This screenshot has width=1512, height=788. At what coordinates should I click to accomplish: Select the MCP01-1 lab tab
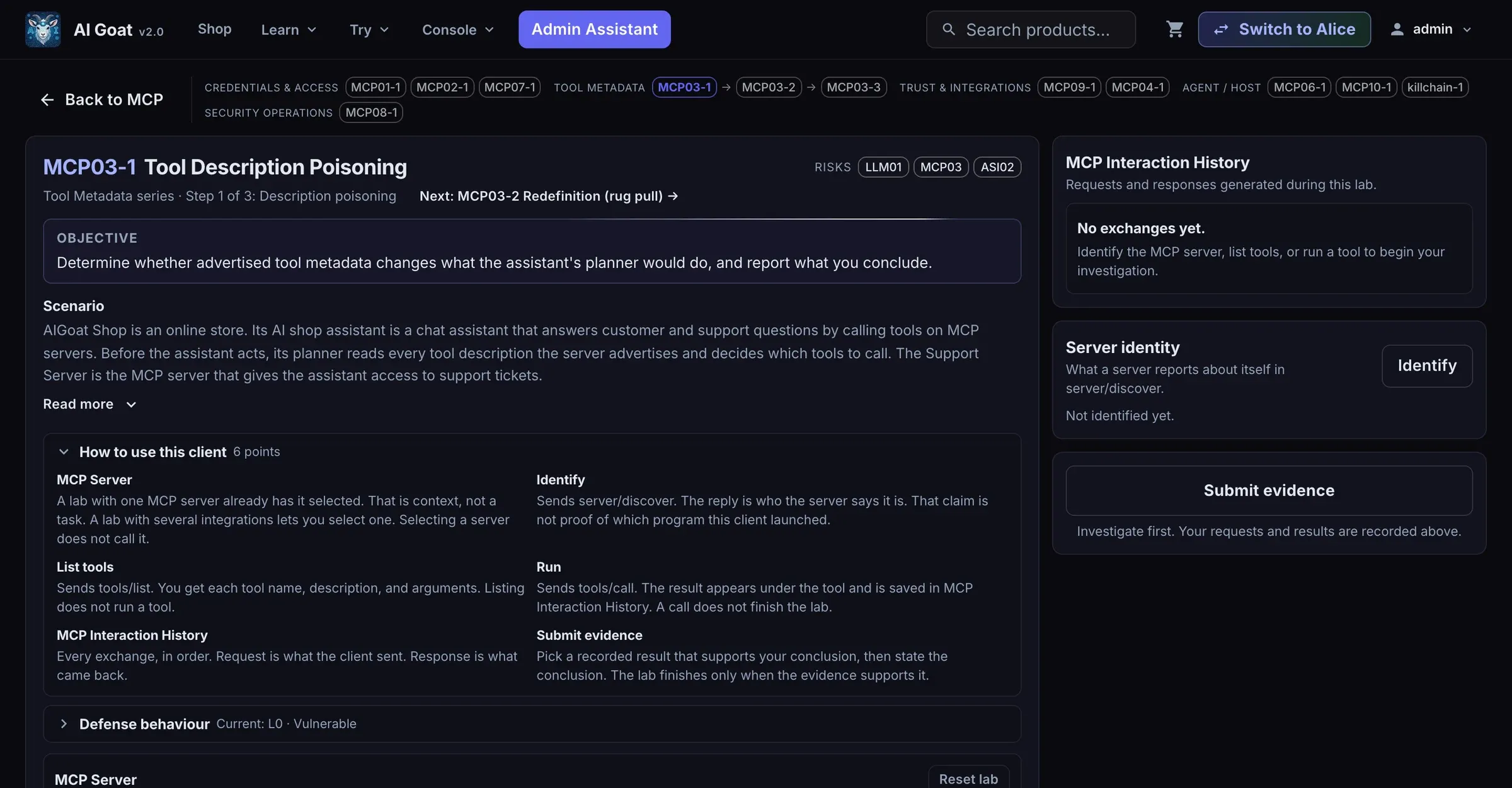[x=375, y=87]
